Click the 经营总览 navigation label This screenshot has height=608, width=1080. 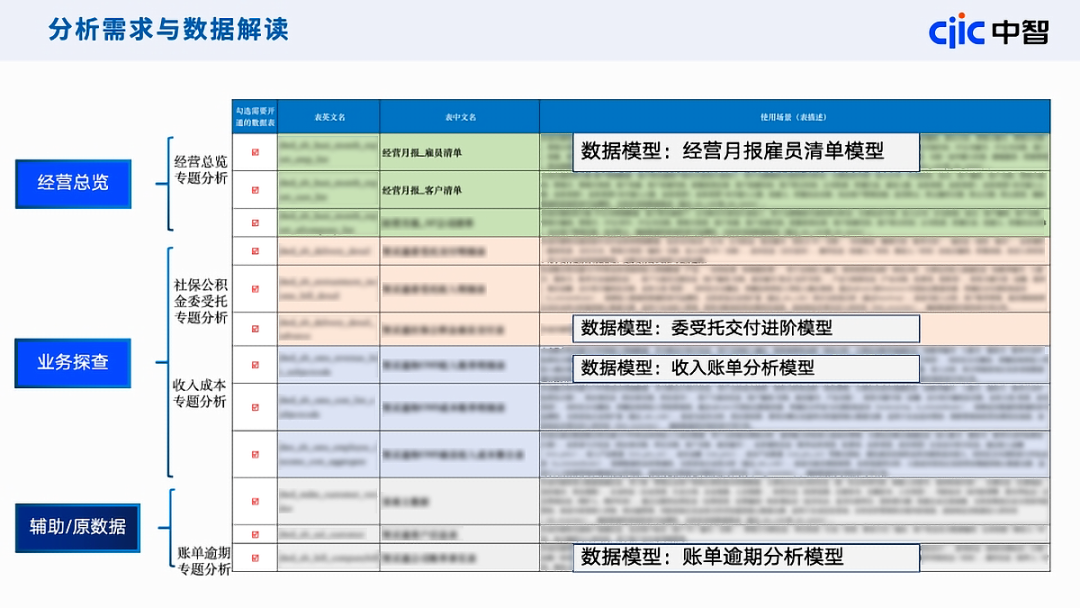click(72, 183)
